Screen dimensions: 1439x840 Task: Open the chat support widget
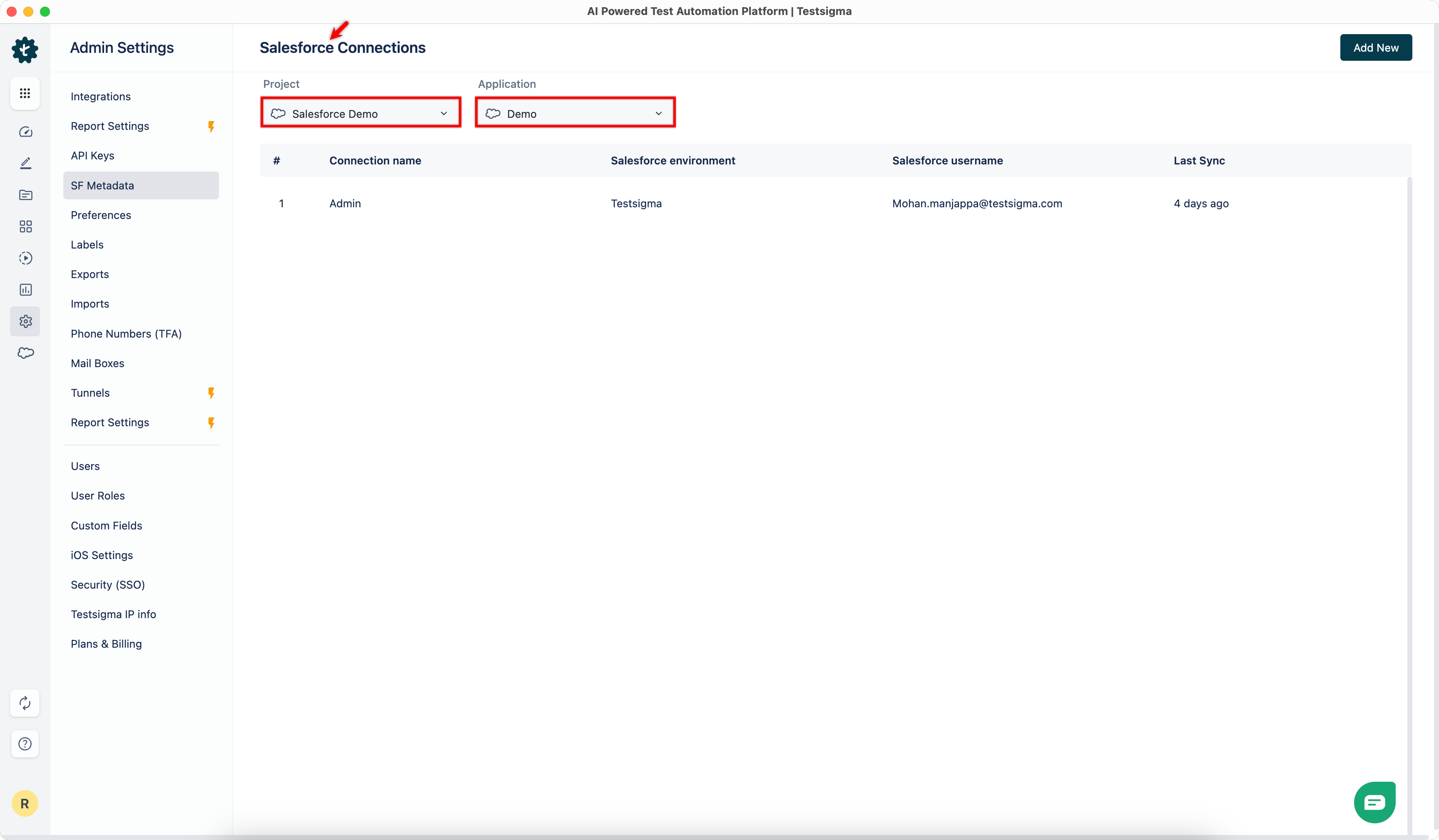pos(1374,802)
